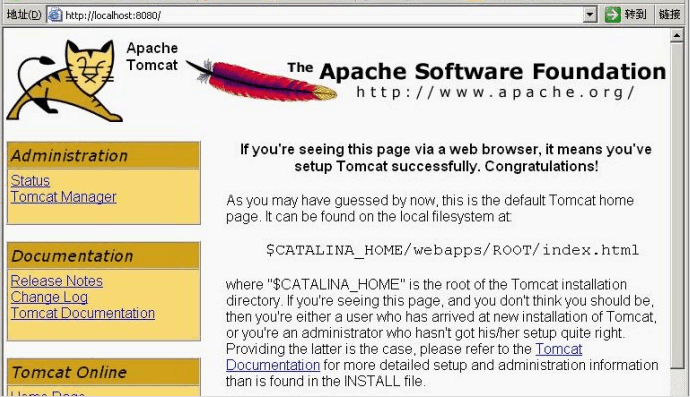Click the Documentation section header

104,256
